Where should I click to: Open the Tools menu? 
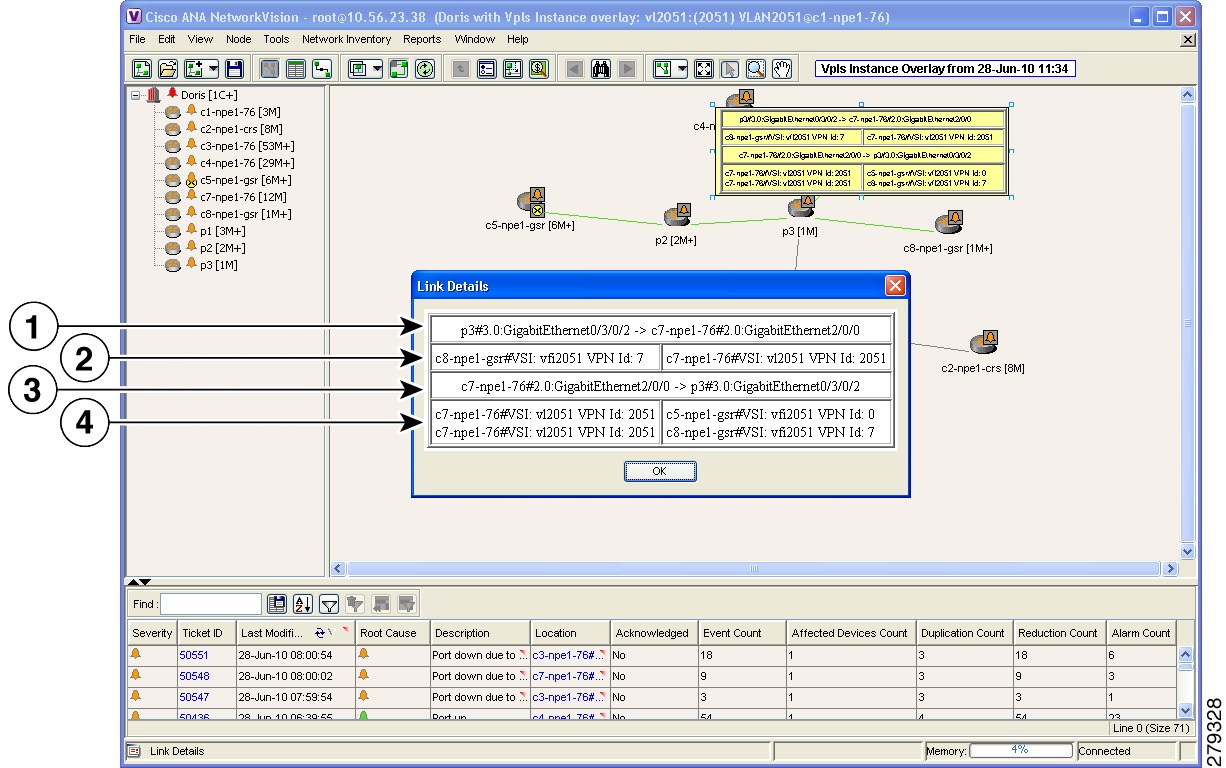click(x=277, y=40)
